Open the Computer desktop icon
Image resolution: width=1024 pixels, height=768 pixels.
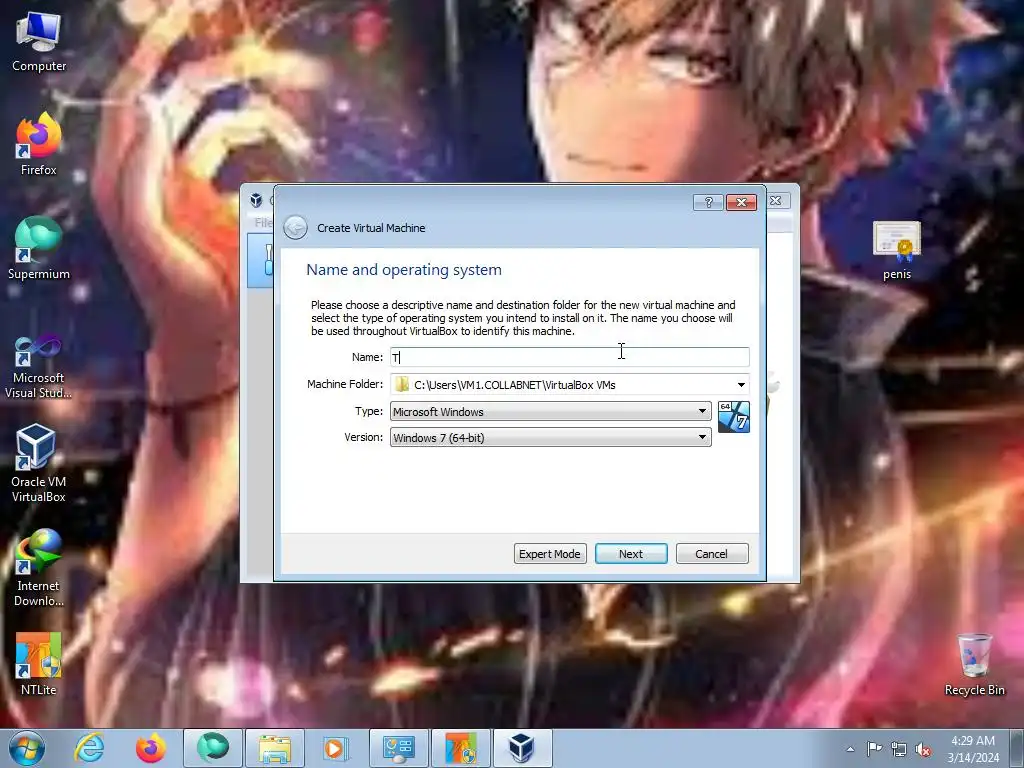click(x=39, y=42)
